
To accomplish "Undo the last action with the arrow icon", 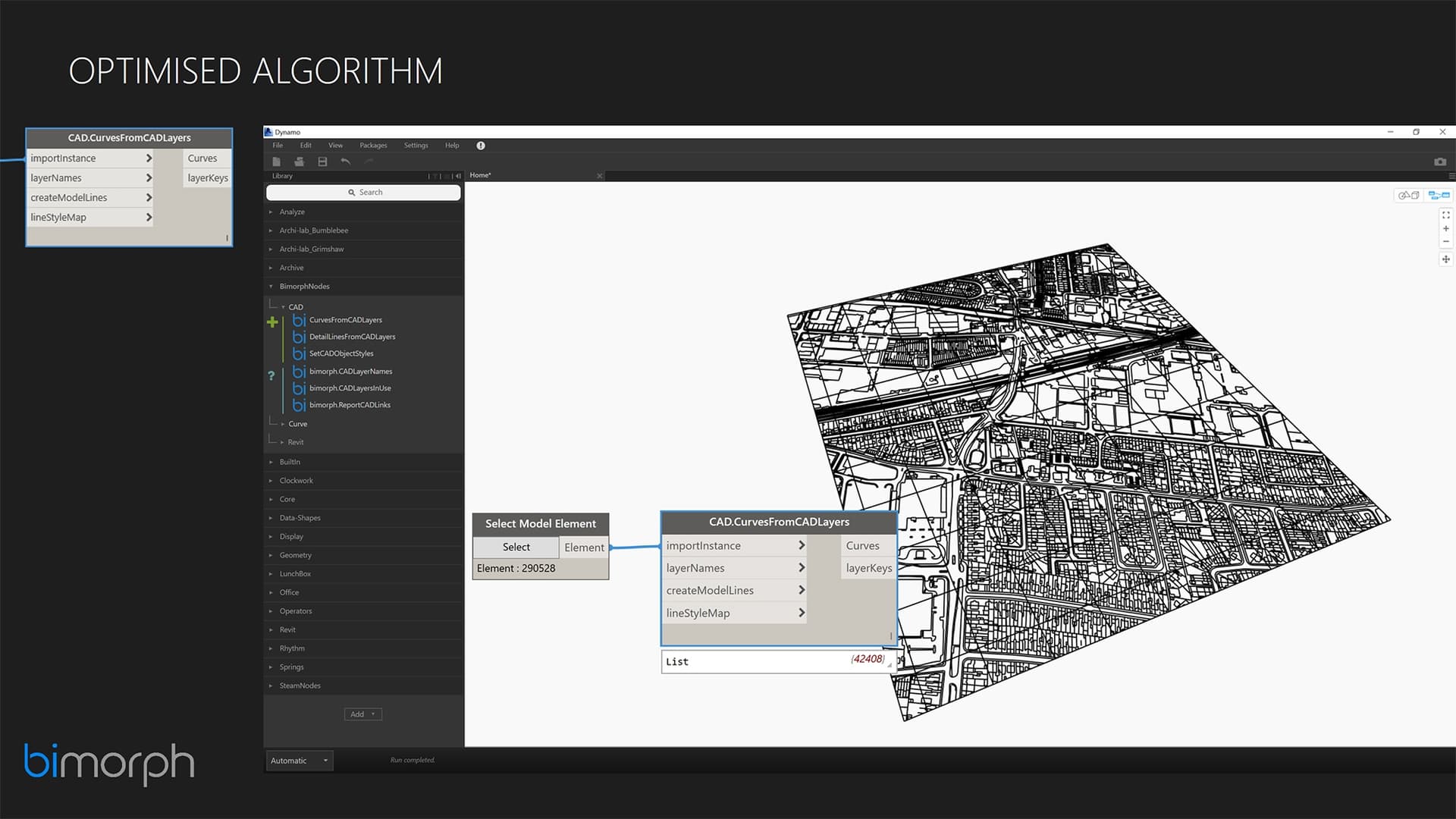I will [346, 162].
